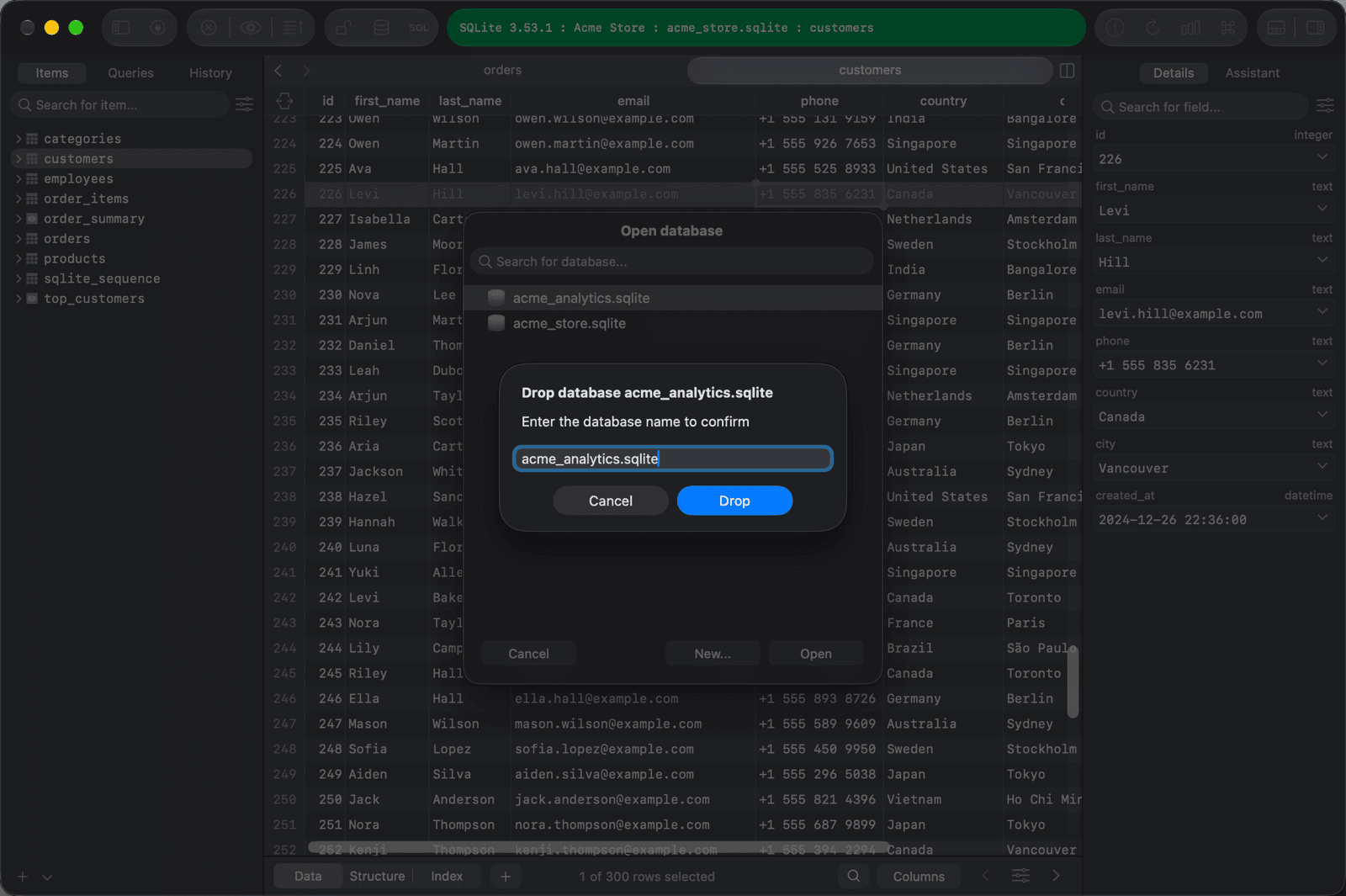
Task: Expand the order_items table in sidebar
Action: (19, 199)
